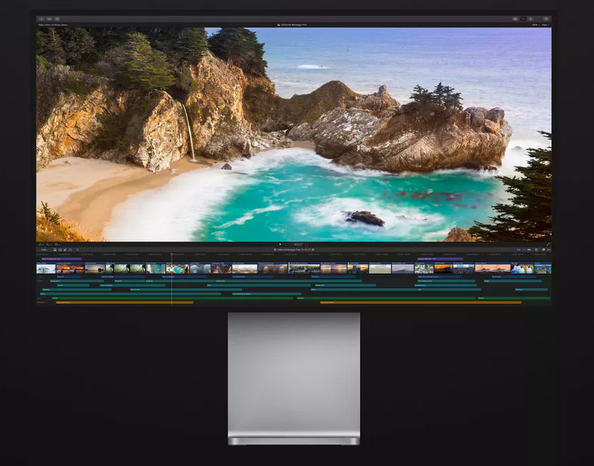Show the libraries sidebar icon at the top left

(x=41, y=19)
